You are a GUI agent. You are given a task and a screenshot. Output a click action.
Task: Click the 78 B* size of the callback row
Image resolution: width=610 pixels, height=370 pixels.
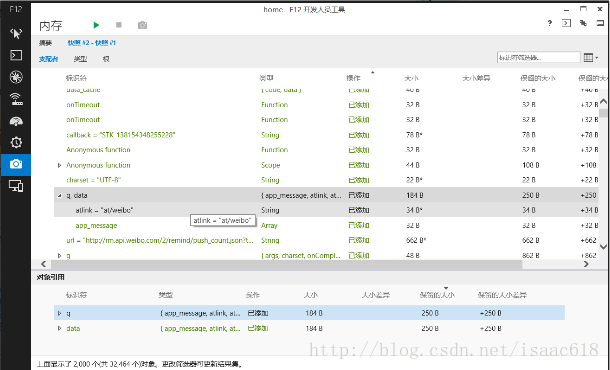[x=414, y=135]
